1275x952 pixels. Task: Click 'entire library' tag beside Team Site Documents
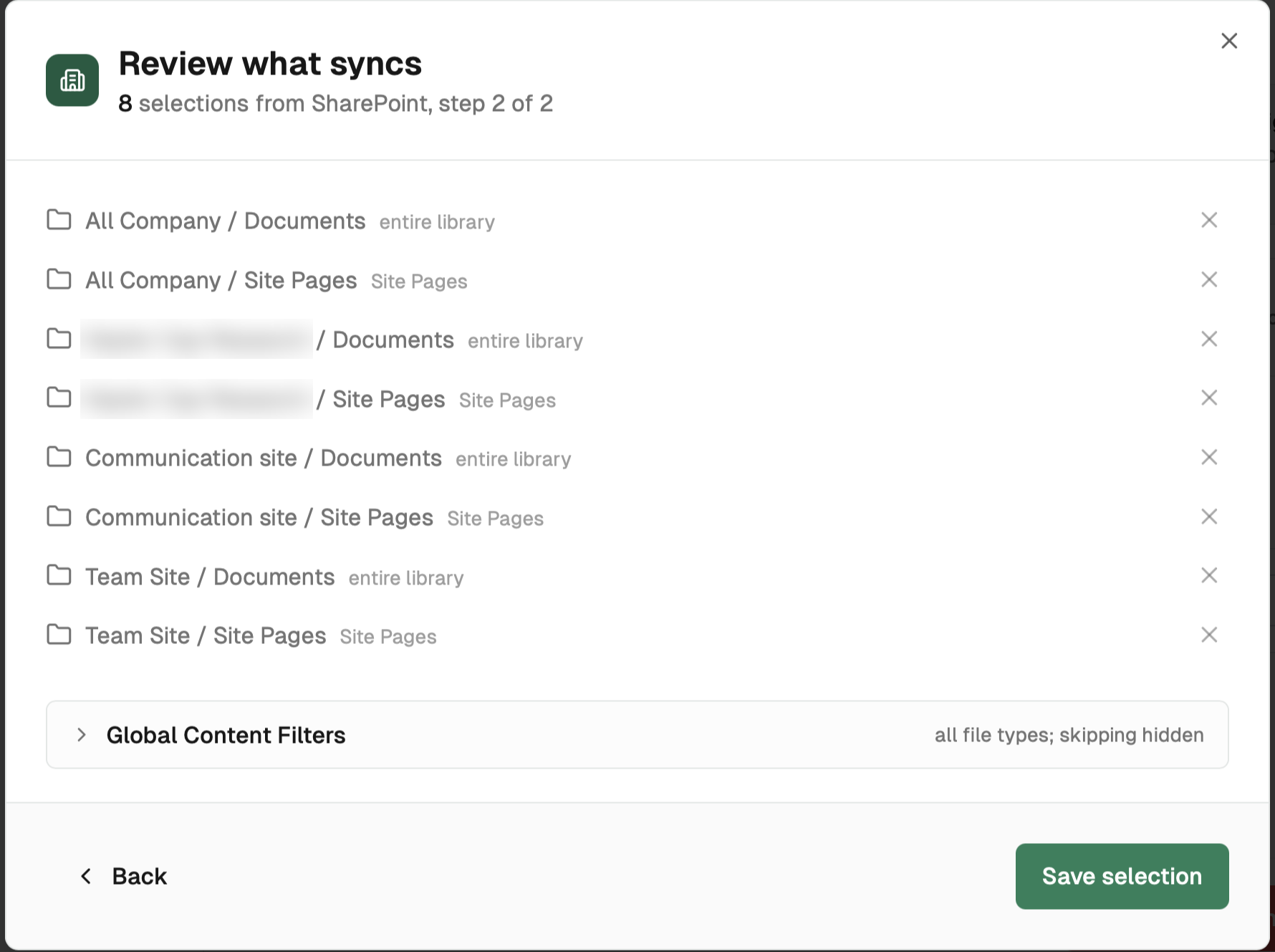coord(406,577)
